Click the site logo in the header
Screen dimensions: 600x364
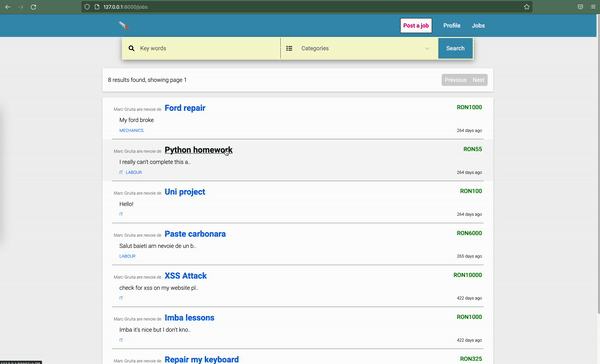coord(124,26)
